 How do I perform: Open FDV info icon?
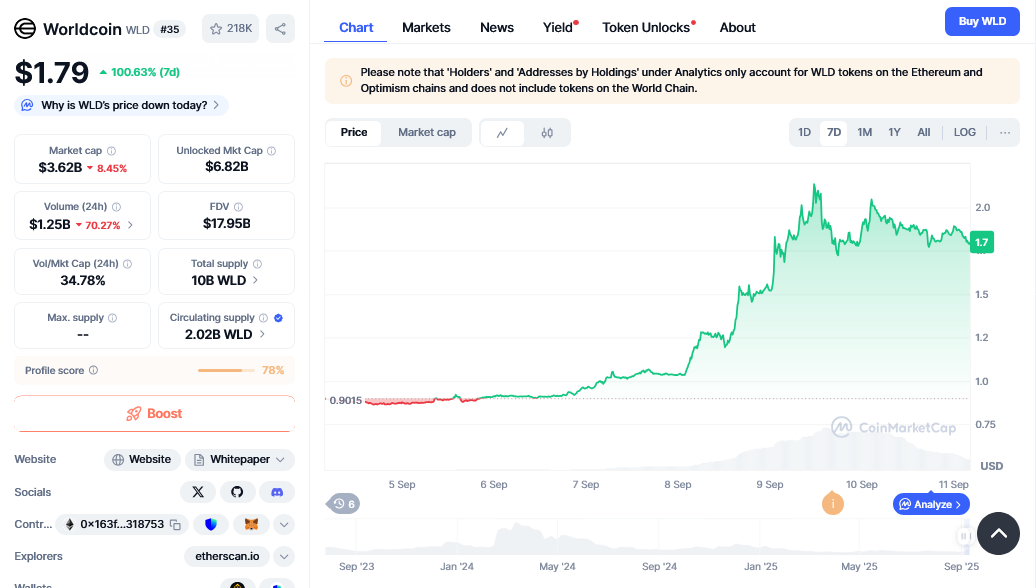239,207
